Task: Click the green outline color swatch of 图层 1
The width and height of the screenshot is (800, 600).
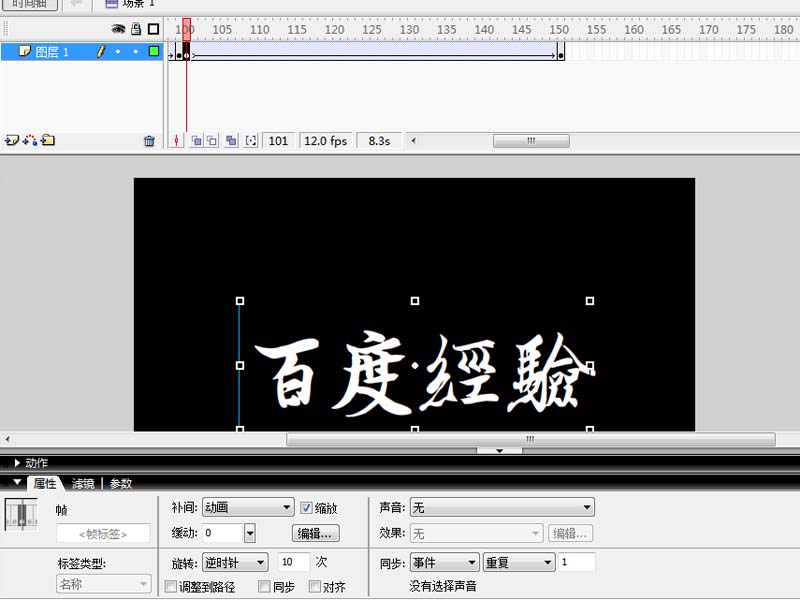Action: pos(154,51)
